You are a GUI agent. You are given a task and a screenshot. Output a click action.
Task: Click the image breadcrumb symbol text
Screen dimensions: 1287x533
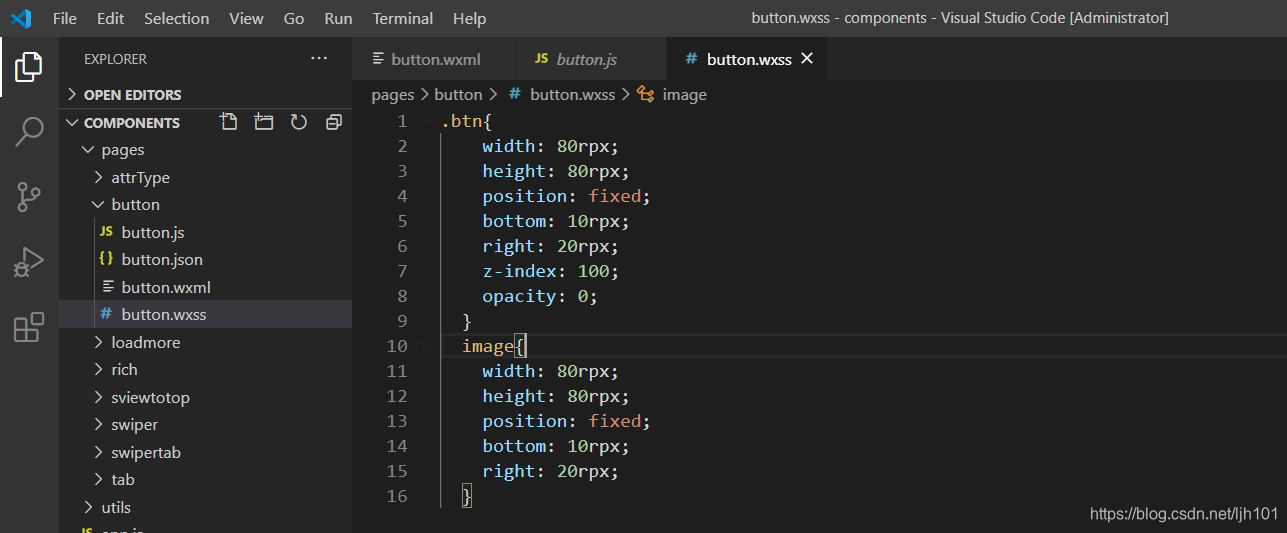click(684, 94)
